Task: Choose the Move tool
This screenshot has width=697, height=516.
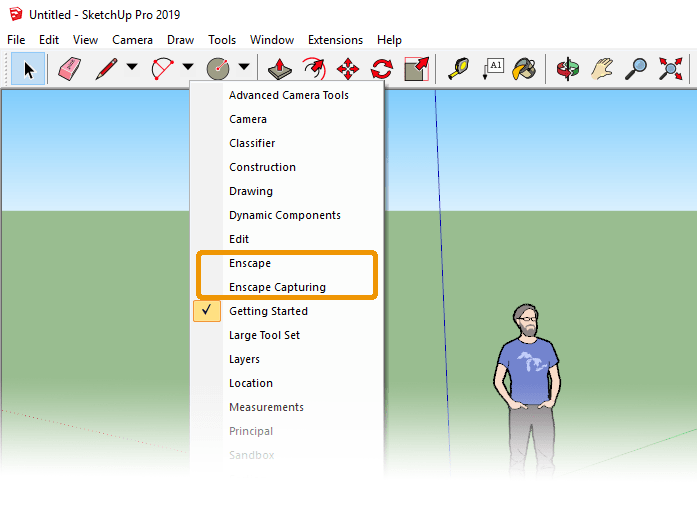Action: [x=348, y=69]
